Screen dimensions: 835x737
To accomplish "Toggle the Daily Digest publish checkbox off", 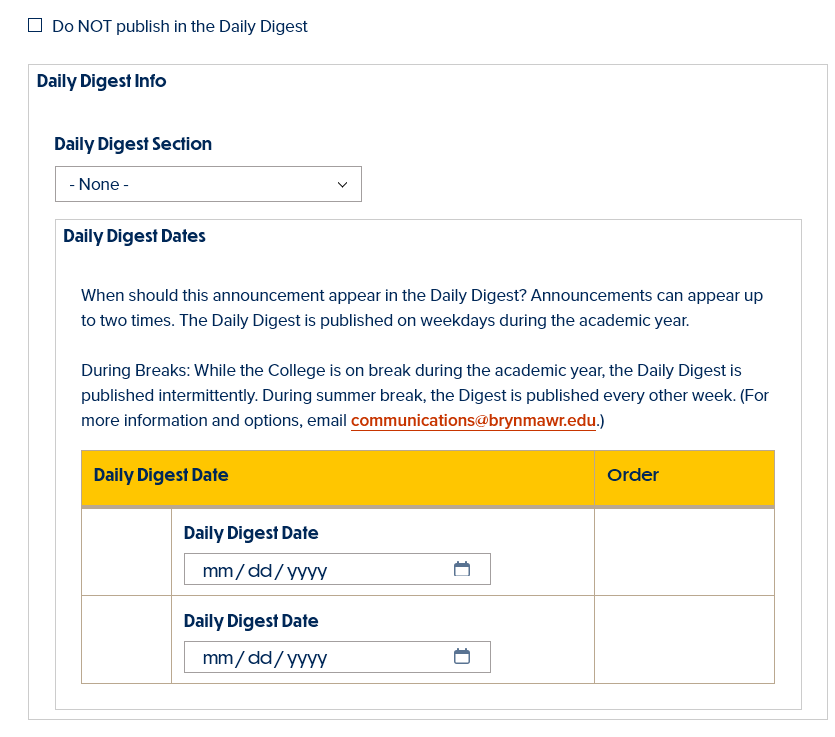I will coord(35,25).
